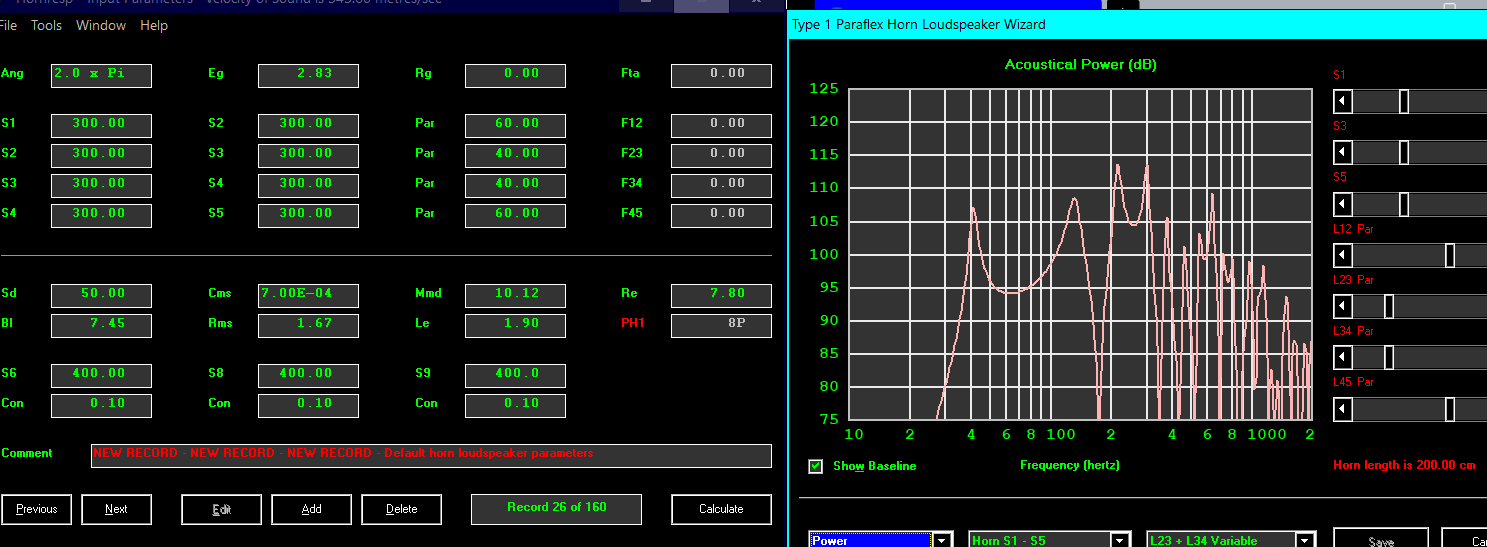
Task: Click the Record 26 of 160 box
Action: tap(556, 508)
